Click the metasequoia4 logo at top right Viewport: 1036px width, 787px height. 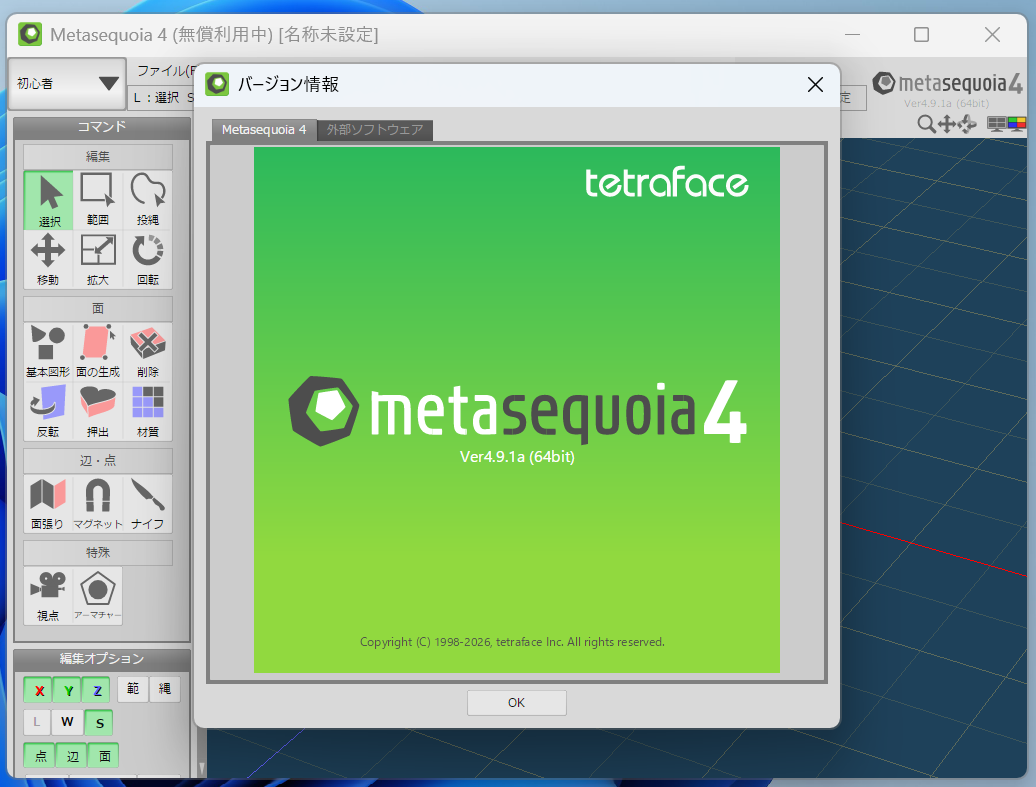coord(947,83)
